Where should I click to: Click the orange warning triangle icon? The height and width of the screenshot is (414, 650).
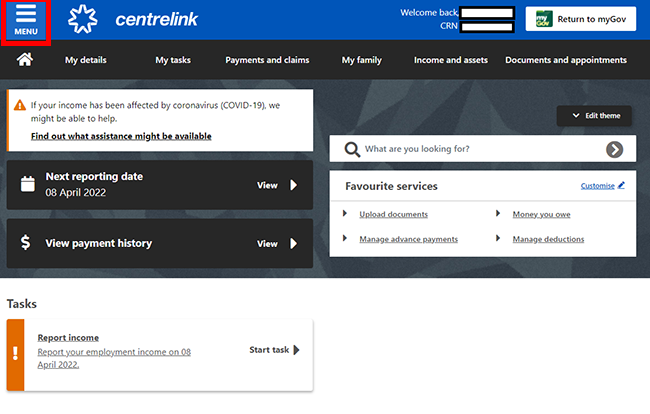(x=19, y=105)
